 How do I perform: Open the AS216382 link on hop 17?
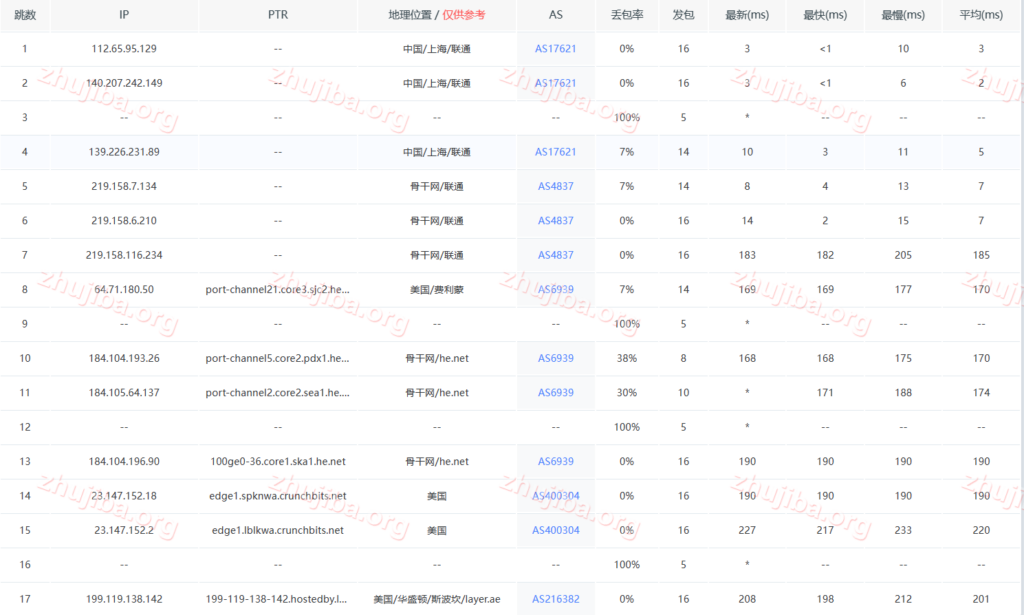556,599
